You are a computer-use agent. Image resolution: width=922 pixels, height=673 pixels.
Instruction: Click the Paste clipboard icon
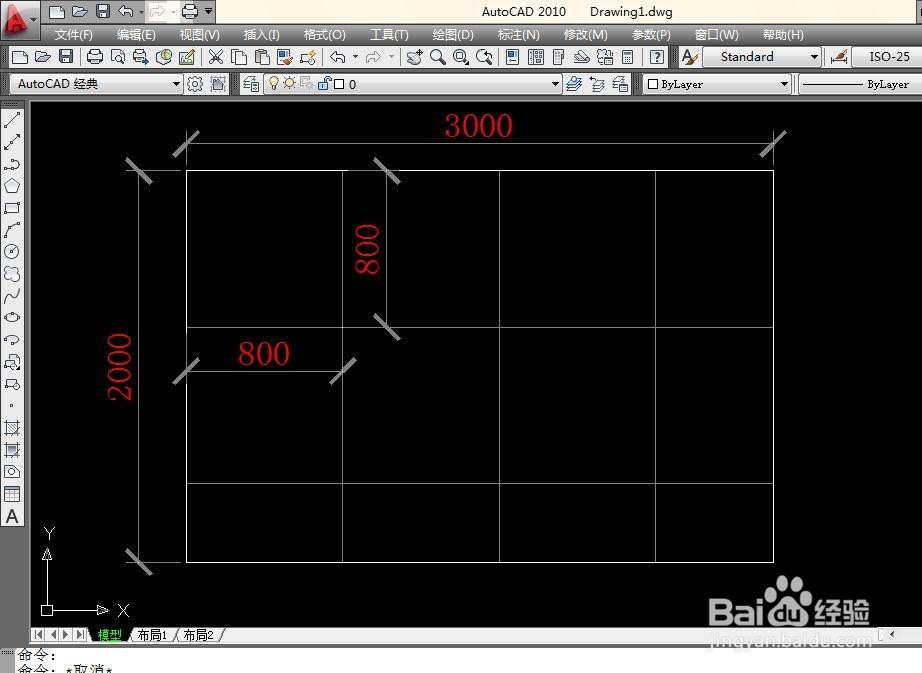click(262, 57)
